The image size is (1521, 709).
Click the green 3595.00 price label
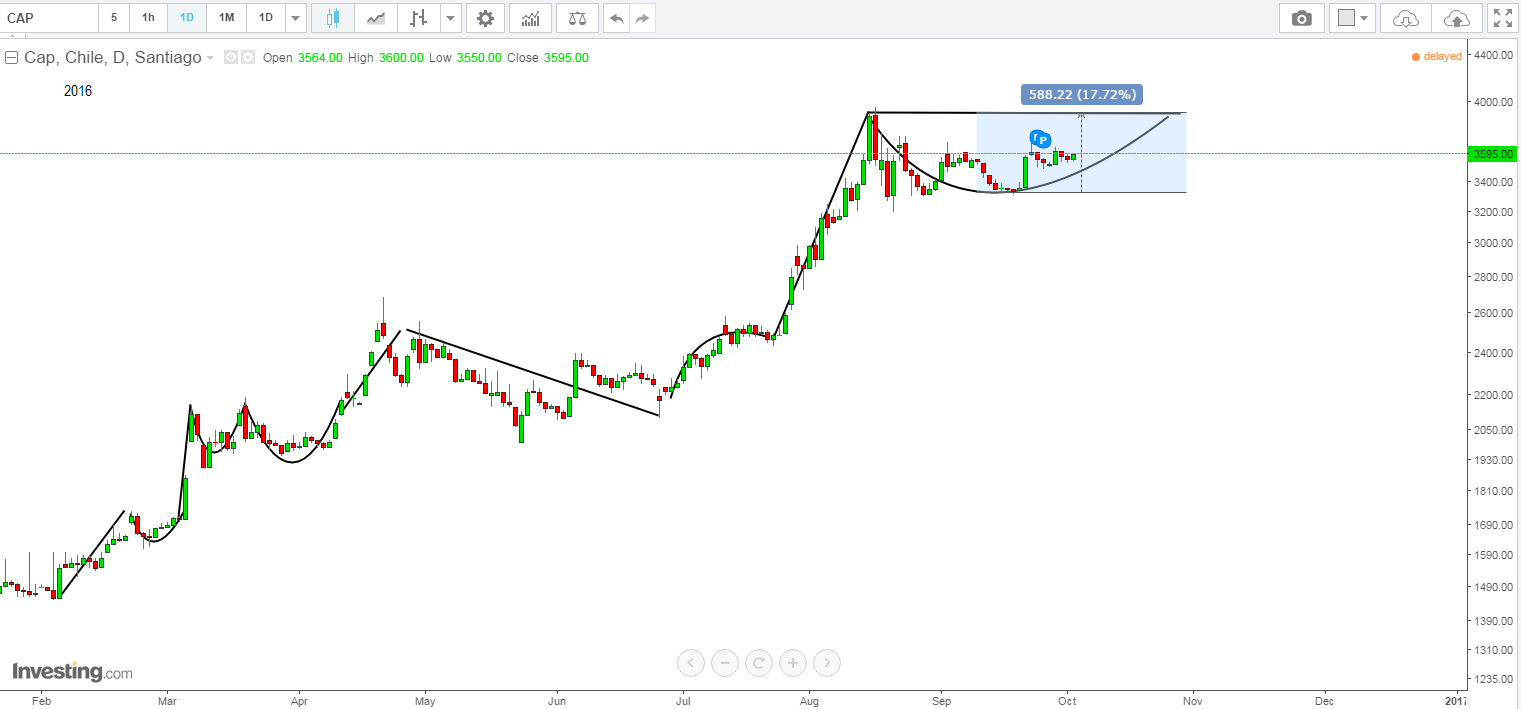[x=1490, y=154]
